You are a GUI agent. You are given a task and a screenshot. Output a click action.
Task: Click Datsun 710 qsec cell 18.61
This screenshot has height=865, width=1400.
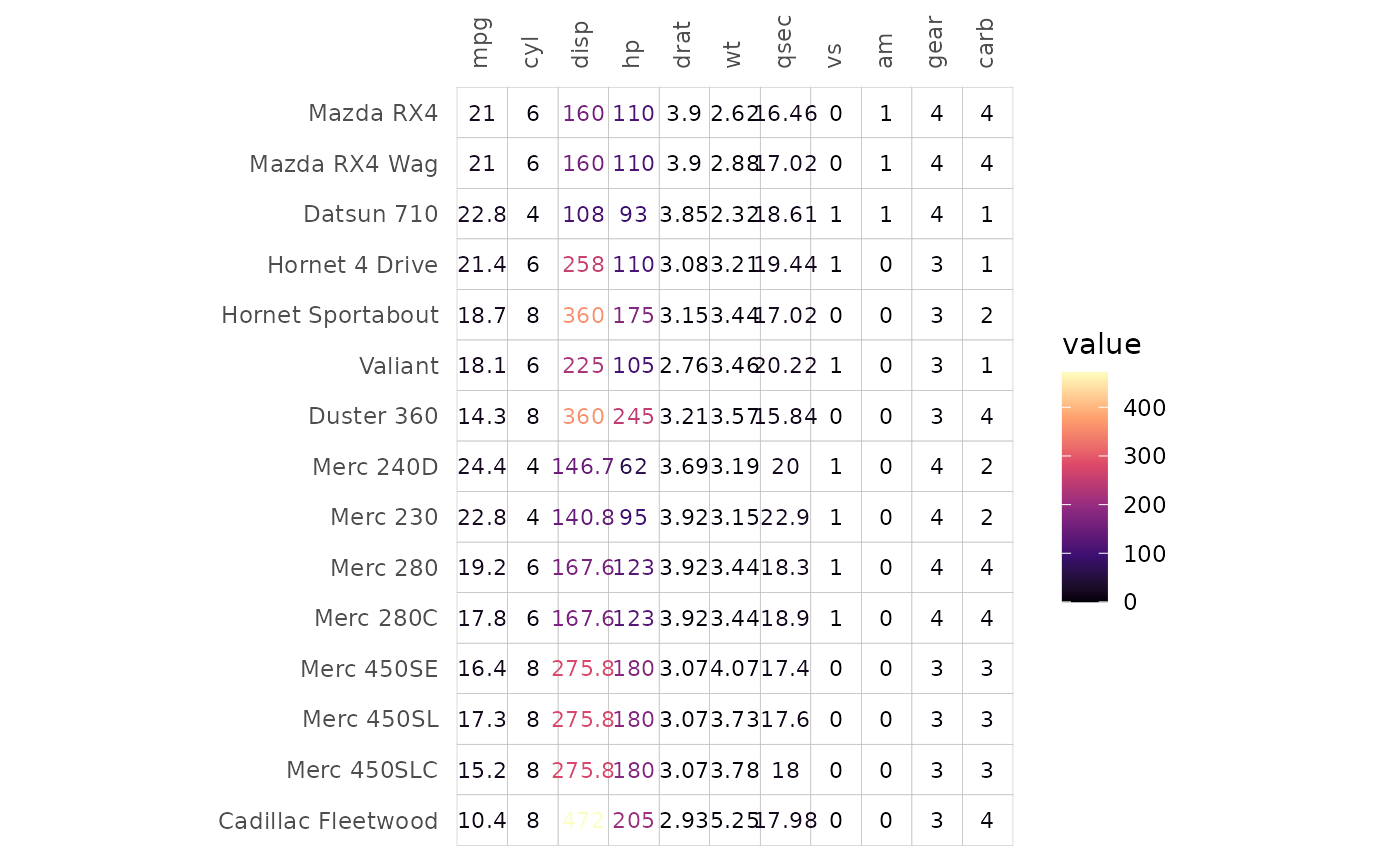click(x=786, y=214)
